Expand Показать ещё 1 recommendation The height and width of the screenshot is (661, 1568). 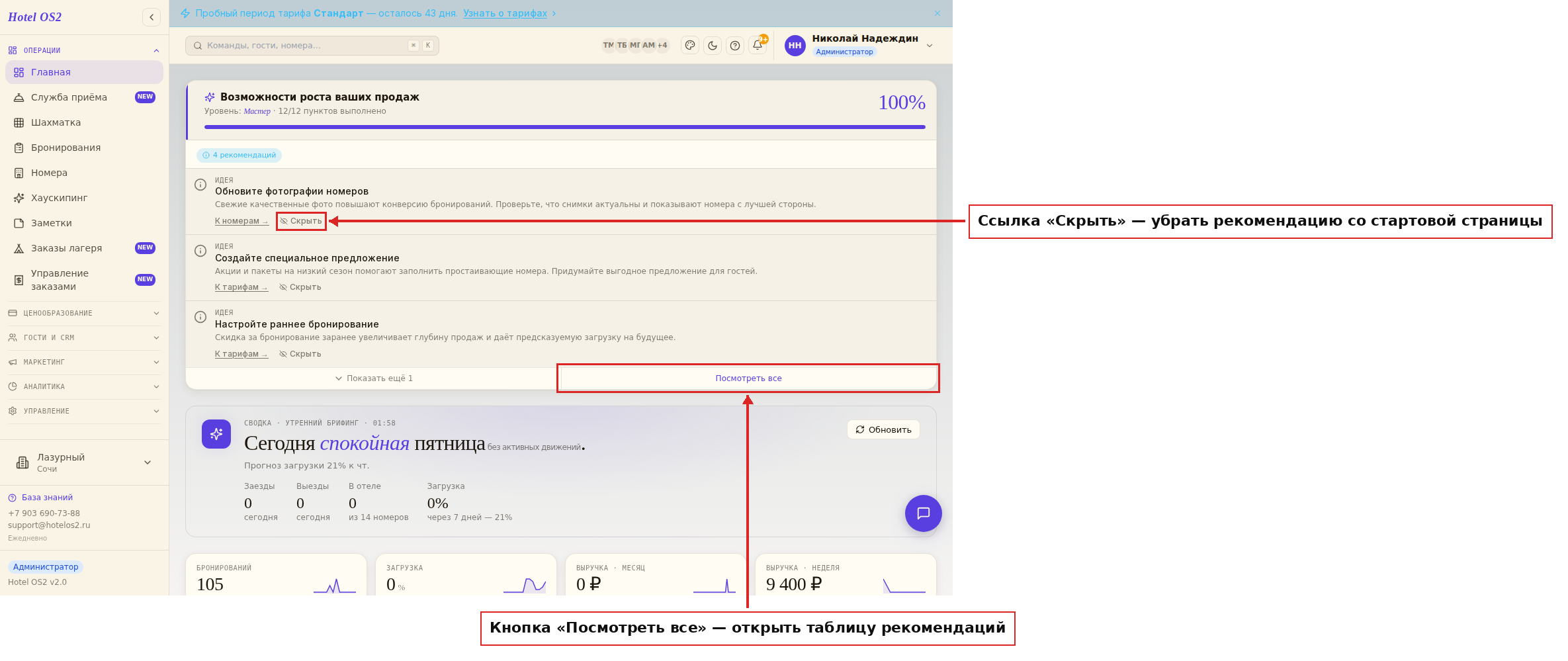[374, 378]
